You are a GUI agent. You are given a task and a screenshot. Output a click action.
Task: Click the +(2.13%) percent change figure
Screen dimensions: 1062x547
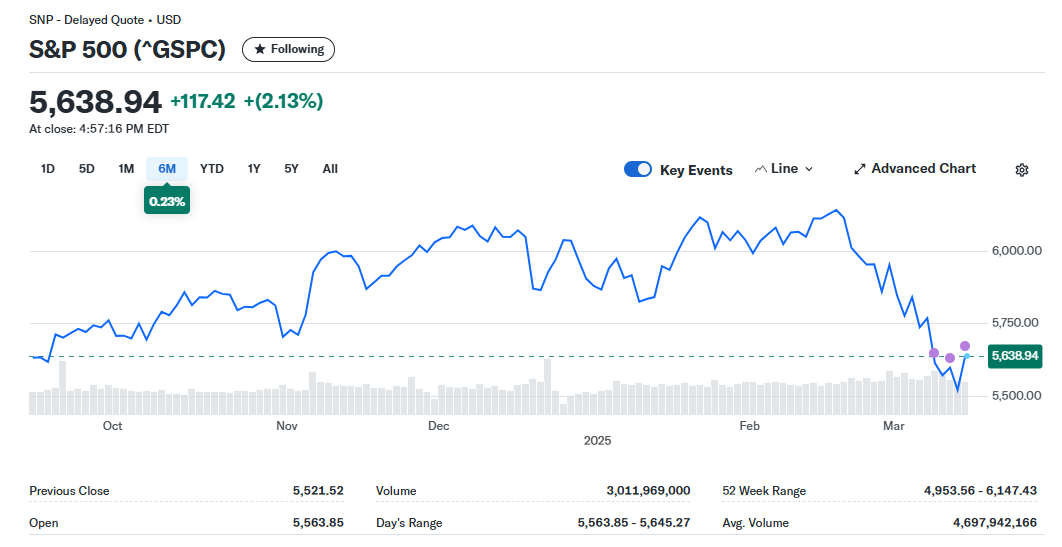[283, 102]
